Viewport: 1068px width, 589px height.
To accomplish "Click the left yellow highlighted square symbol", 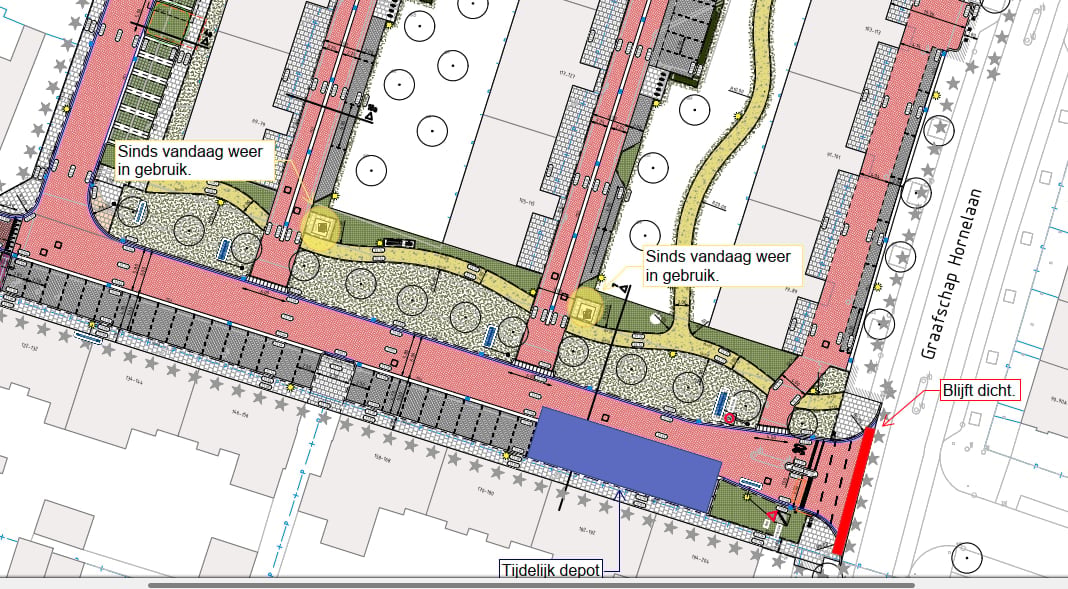I will tap(321, 226).
